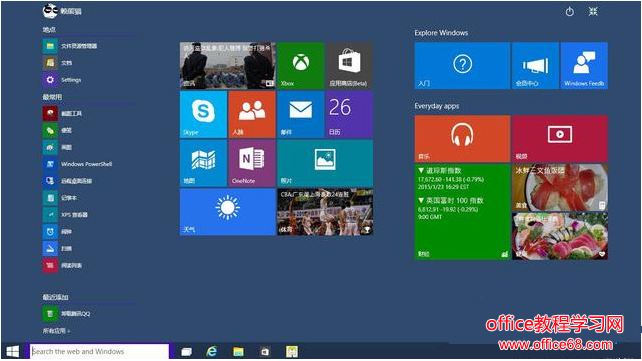642x361 pixels.
Task: Open the Calendar tile showing 26
Action: click(x=349, y=114)
